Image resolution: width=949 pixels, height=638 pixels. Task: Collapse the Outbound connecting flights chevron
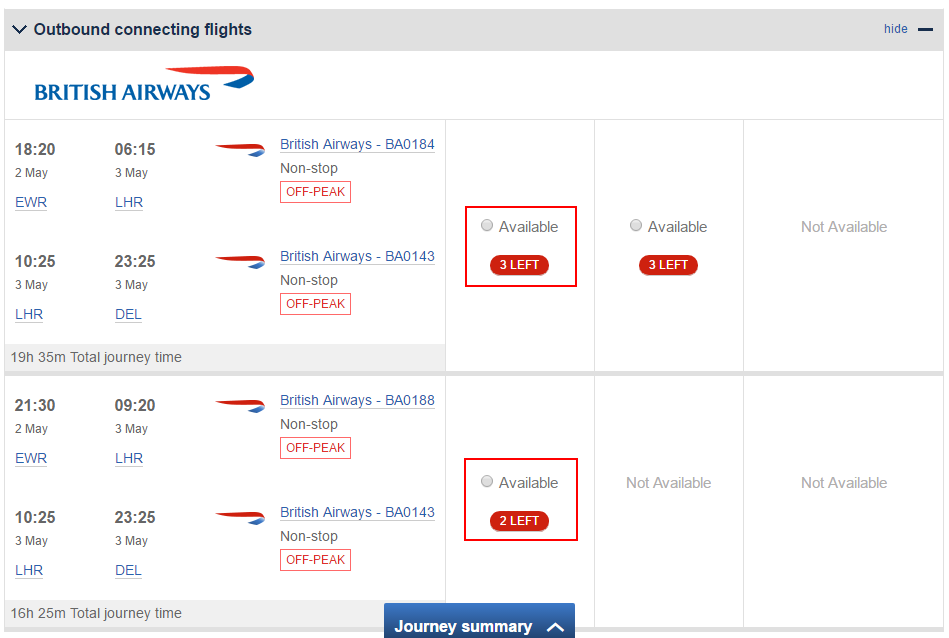pyautogui.click(x=19, y=29)
